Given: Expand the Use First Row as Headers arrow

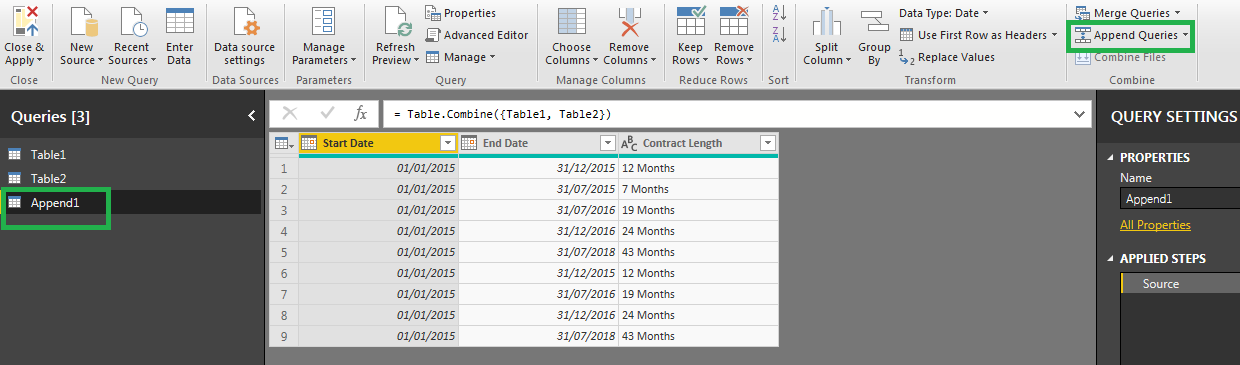Looking at the screenshot, I should point(1054,35).
